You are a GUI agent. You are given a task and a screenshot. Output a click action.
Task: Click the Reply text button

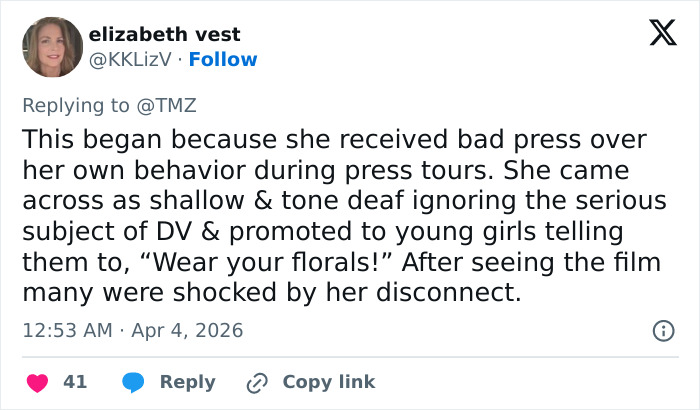pos(187,382)
